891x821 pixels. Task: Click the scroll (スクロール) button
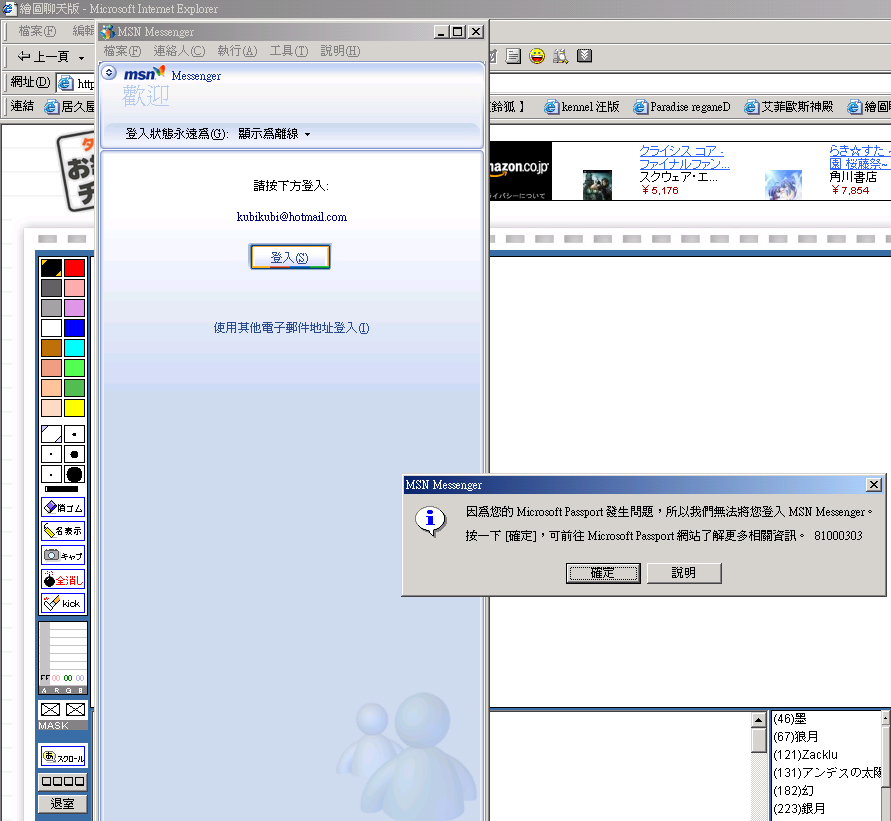[x=63, y=757]
